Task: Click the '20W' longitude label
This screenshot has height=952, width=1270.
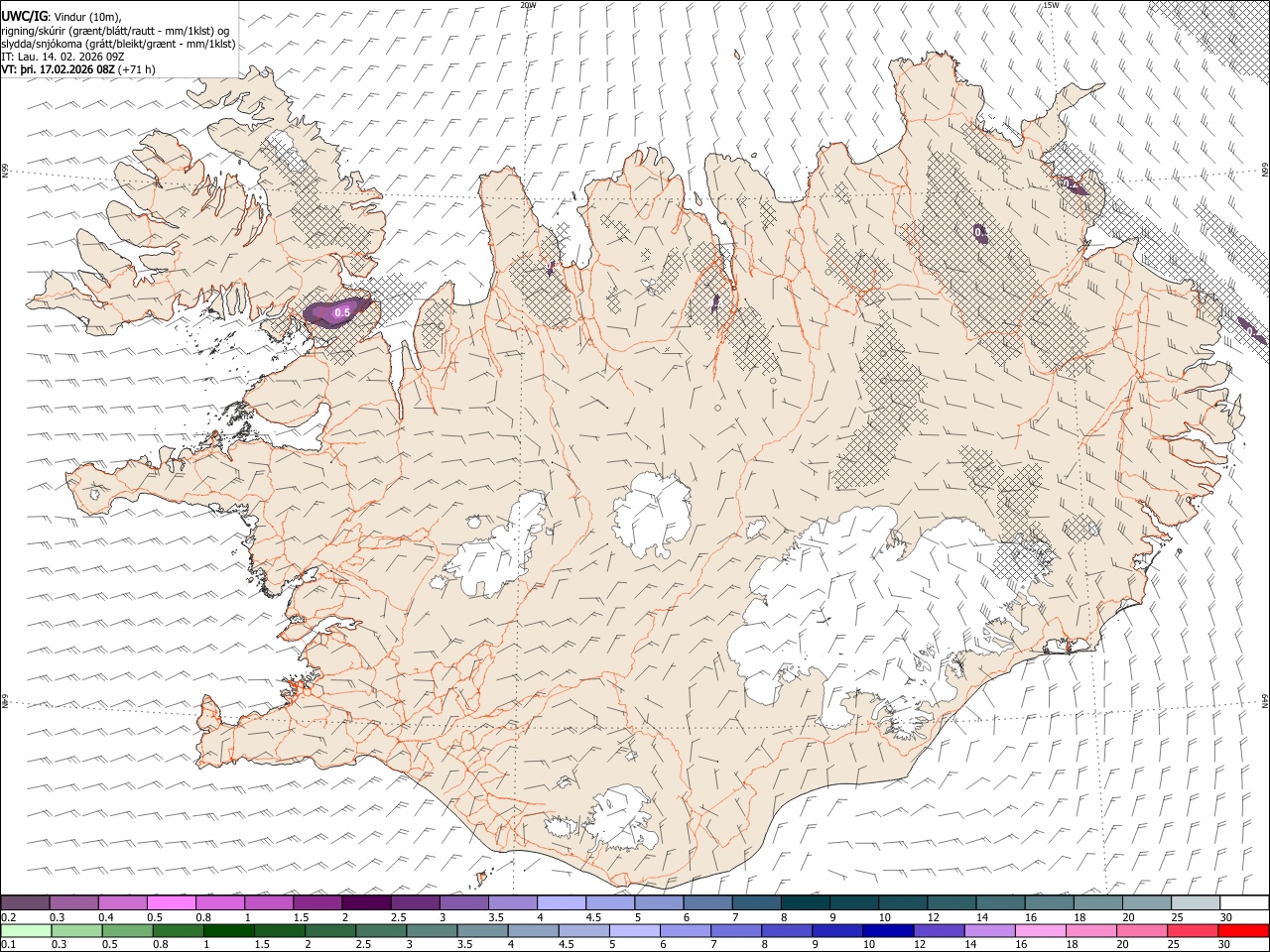Action: pos(528,5)
